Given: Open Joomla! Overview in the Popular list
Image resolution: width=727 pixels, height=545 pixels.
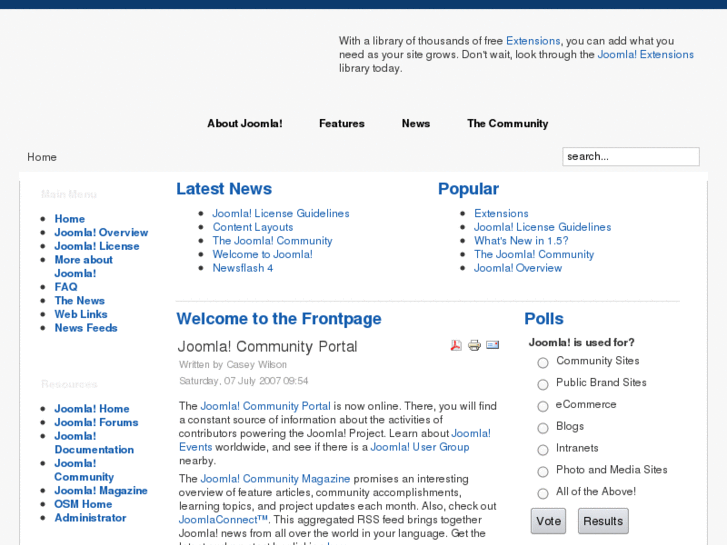Looking at the screenshot, I should 518,268.
